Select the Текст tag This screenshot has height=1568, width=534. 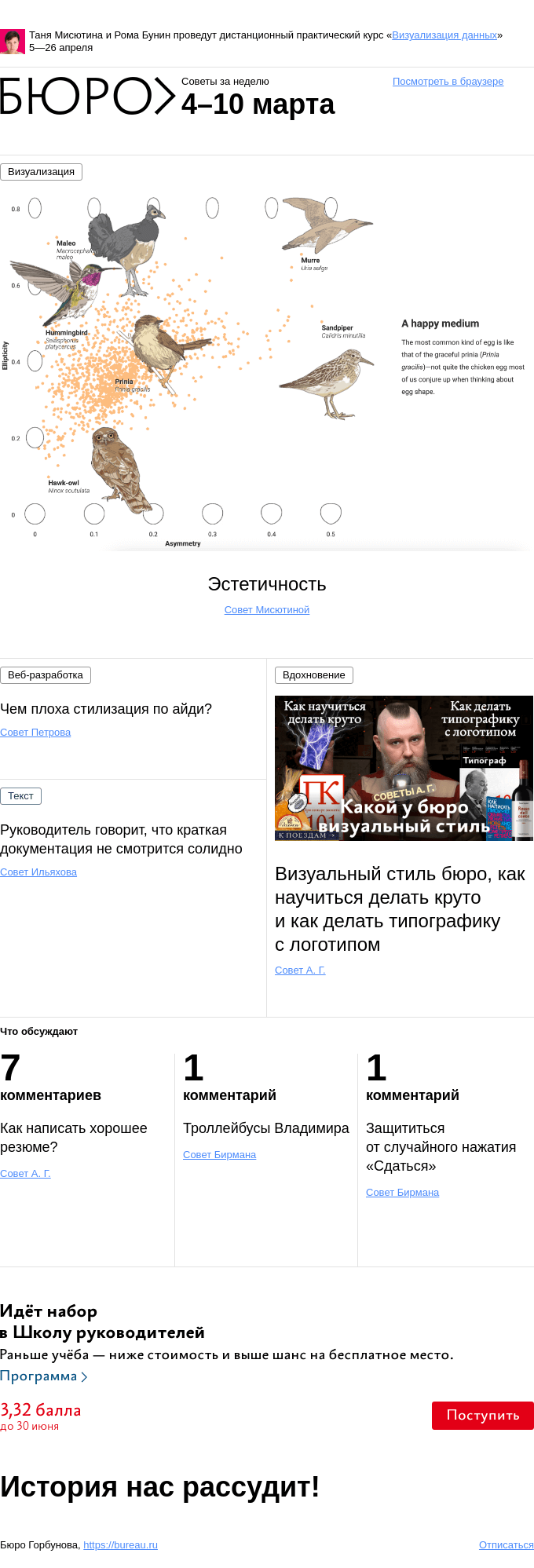tap(20, 796)
